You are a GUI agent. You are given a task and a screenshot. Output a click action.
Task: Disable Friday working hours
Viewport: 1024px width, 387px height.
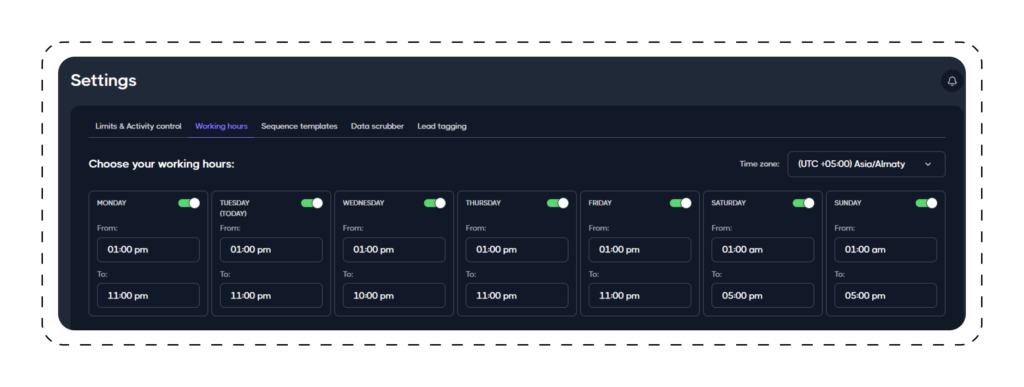(680, 203)
